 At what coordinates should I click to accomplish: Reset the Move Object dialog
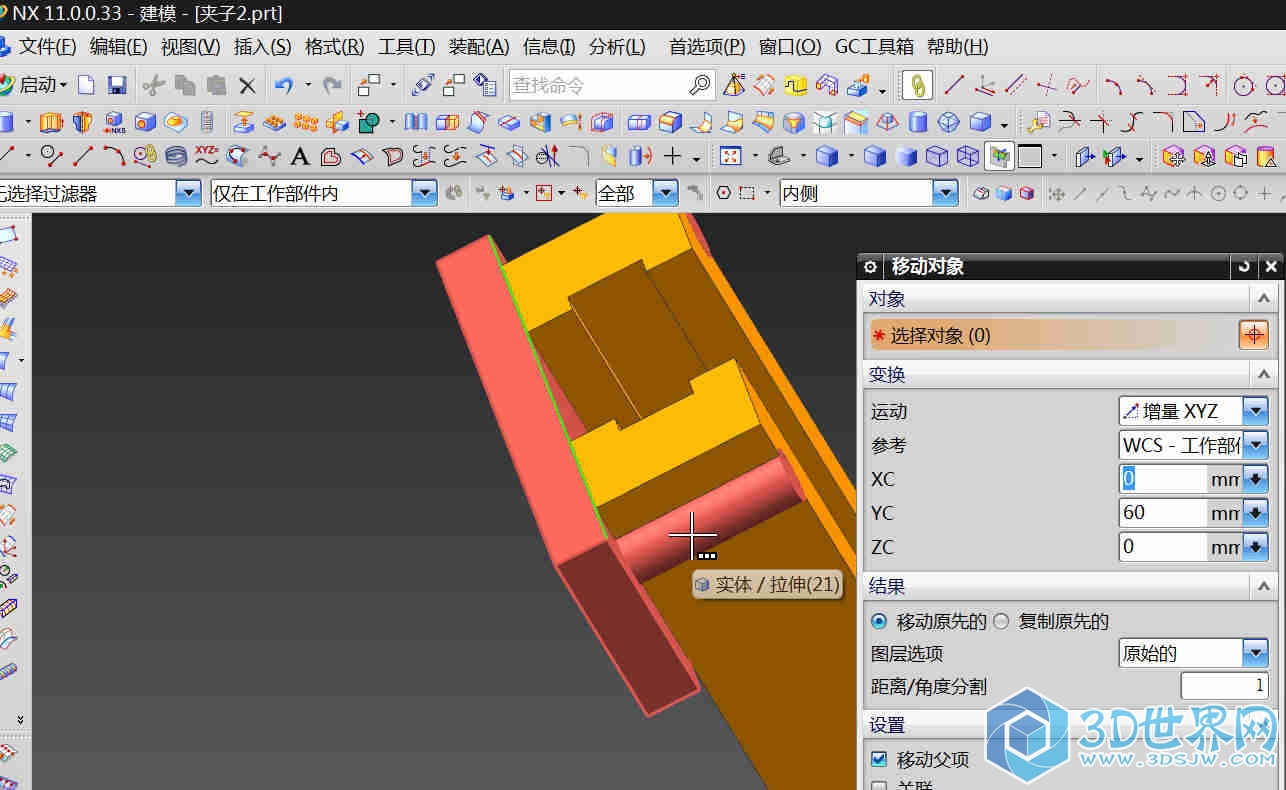point(1243,267)
